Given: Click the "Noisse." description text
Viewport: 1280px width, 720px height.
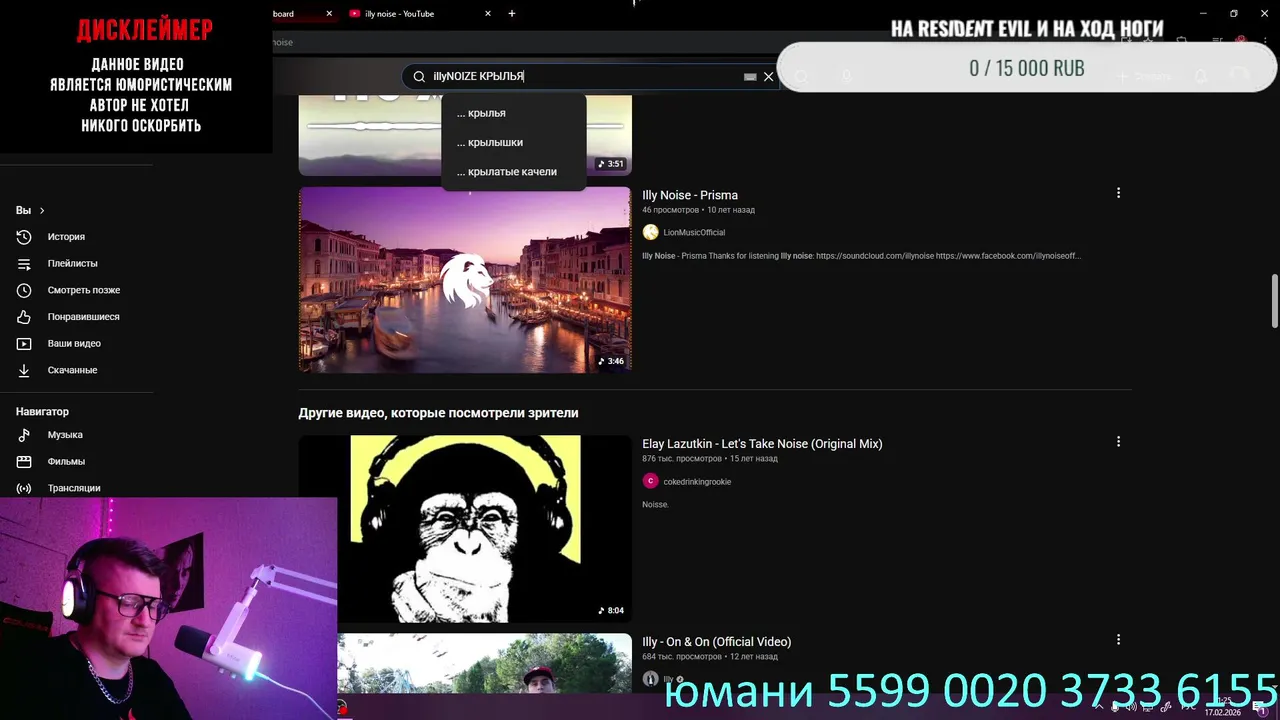Looking at the screenshot, I should coord(655,505).
